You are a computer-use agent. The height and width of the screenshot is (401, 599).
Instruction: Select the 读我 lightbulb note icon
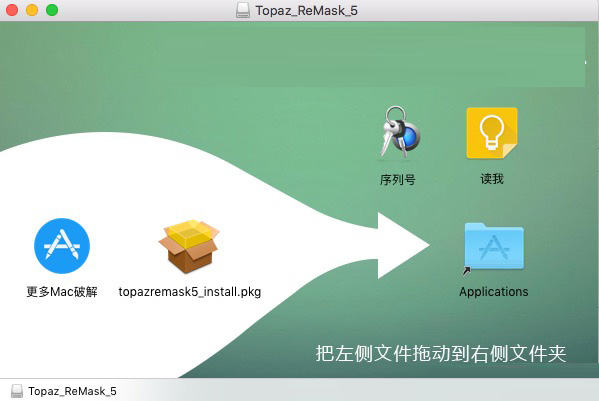coord(492,133)
